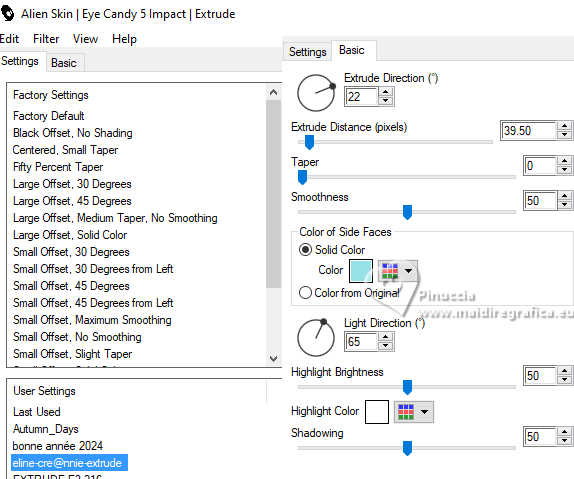Select the right panel Settings tab

(x=308, y=52)
